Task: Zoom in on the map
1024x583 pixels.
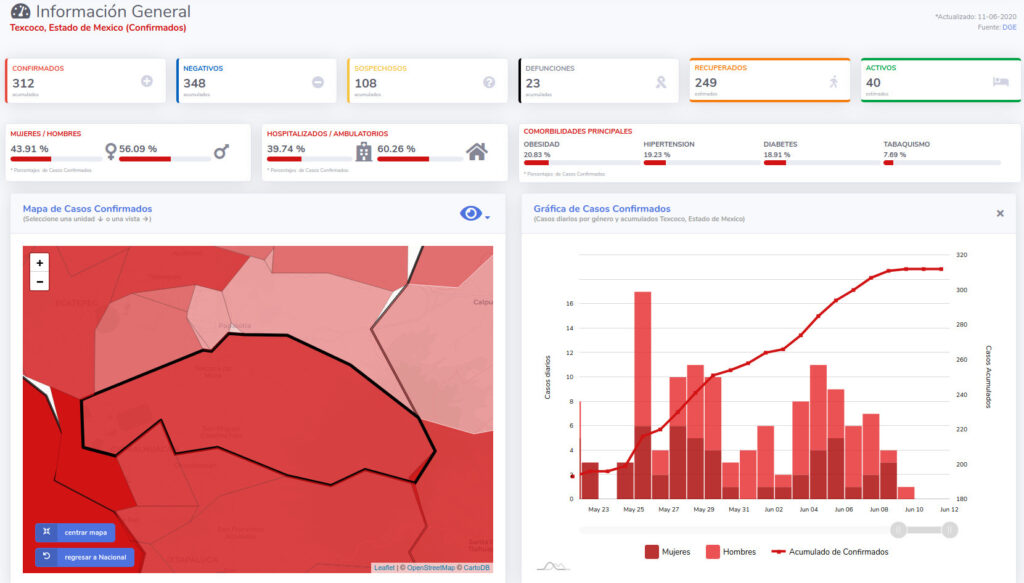Action: point(40,263)
